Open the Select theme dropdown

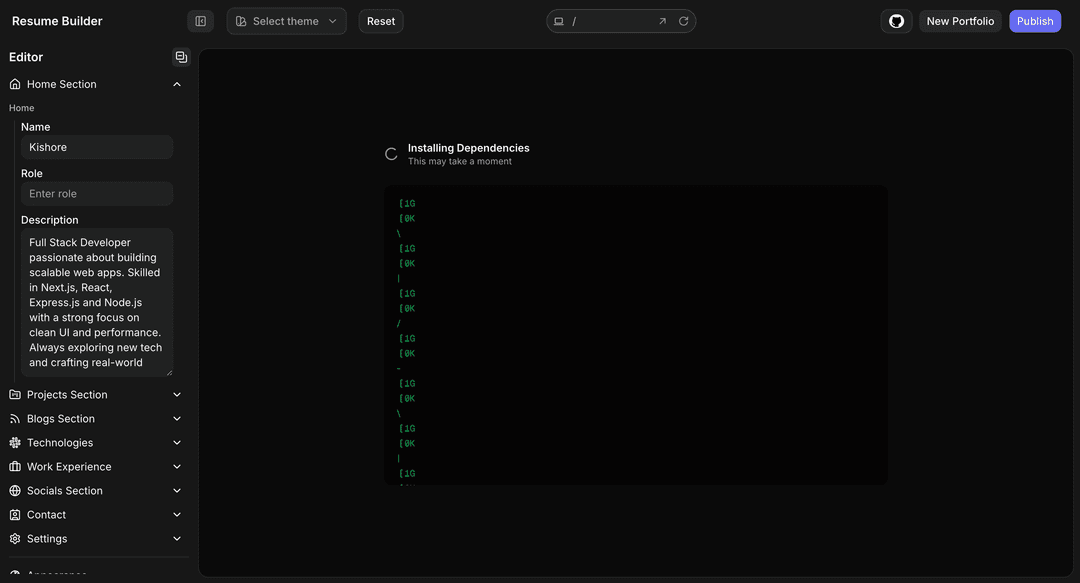pos(286,21)
